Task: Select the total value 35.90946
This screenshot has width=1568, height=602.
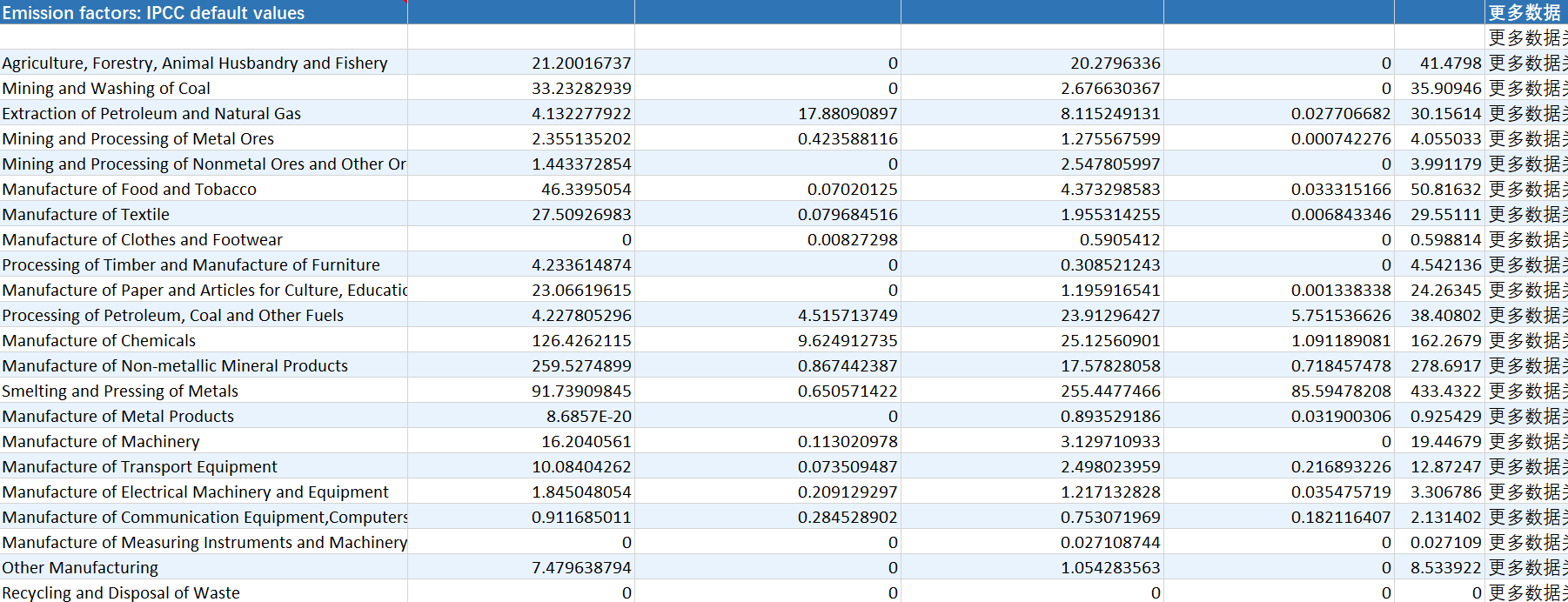Action: pyautogui.click(x=1440, y=88)
